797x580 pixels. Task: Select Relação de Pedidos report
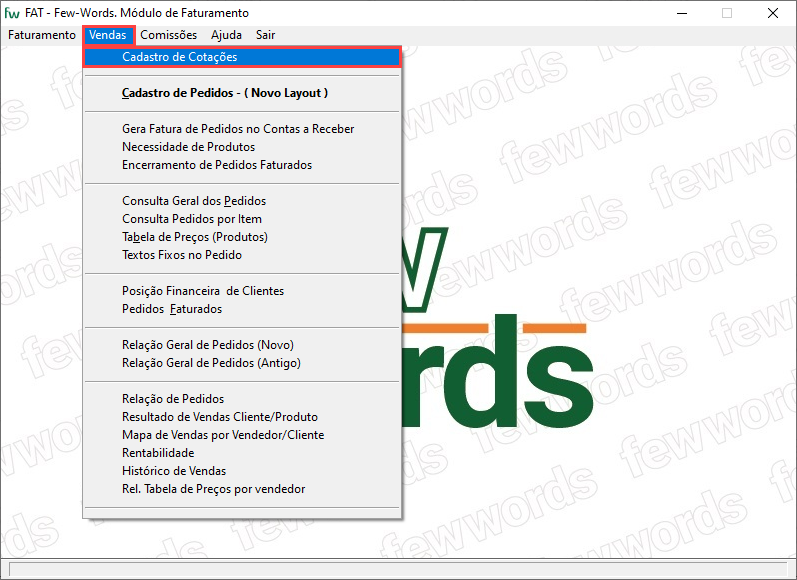(x=242, y=400)
